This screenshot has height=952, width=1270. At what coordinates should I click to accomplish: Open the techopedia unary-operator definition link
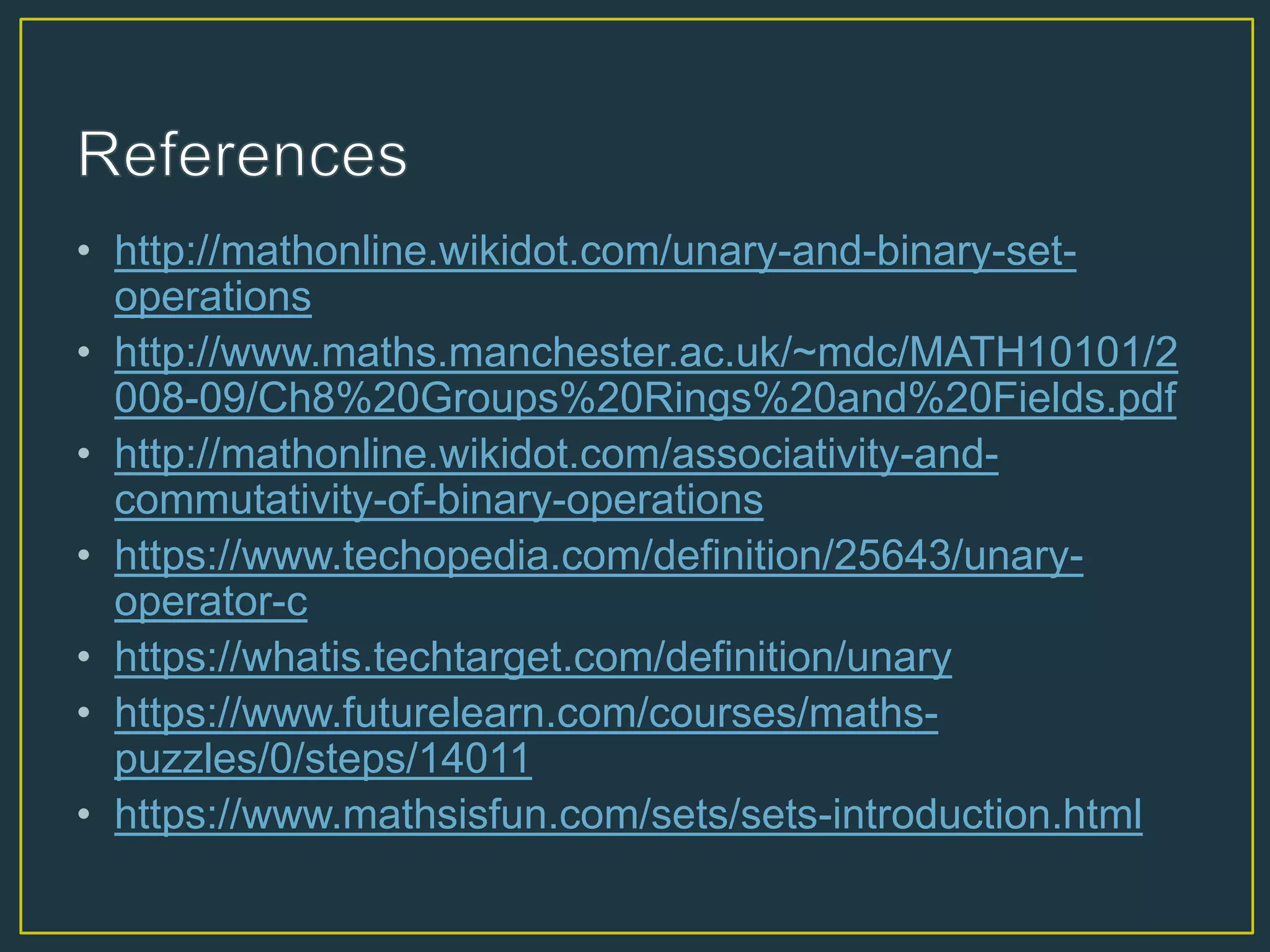pos(598,556)
